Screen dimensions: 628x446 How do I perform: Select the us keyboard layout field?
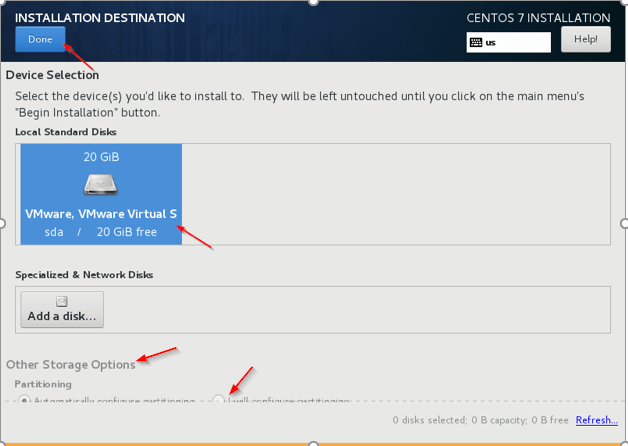click(x=509, y=42)
